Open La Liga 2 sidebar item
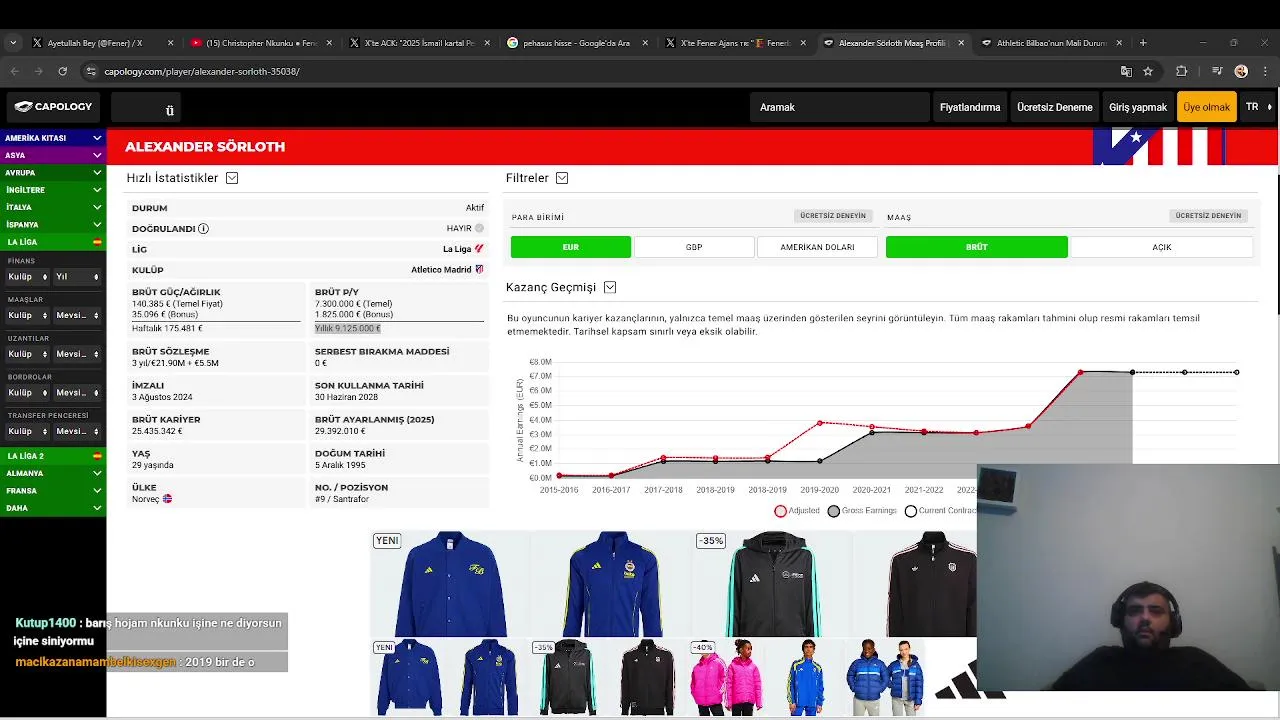The image size is (1280, 720). tap(53, 456)
